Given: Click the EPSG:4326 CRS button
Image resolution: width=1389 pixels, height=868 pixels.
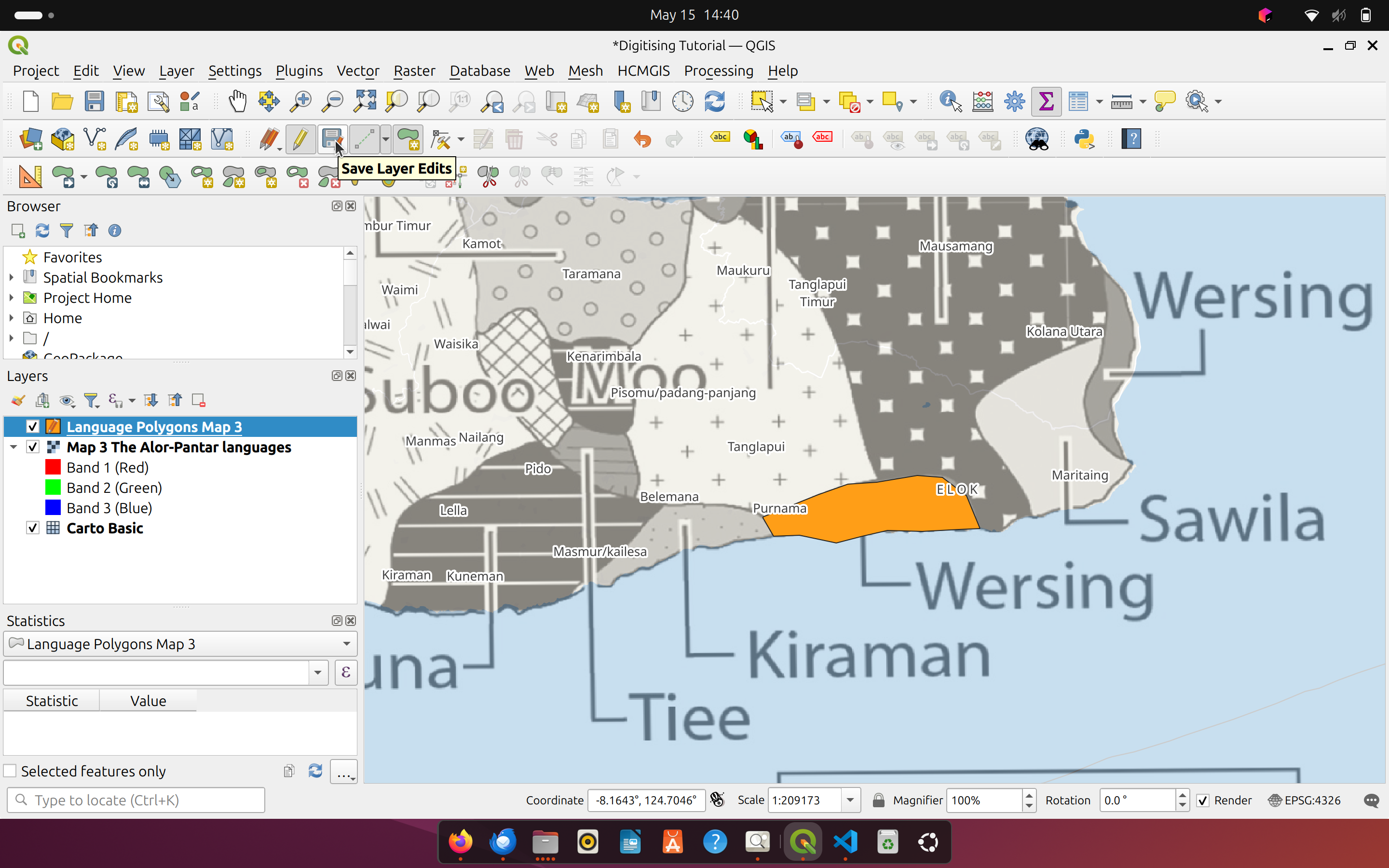Looking at the screenshot, I should (x=1305, y=800).
